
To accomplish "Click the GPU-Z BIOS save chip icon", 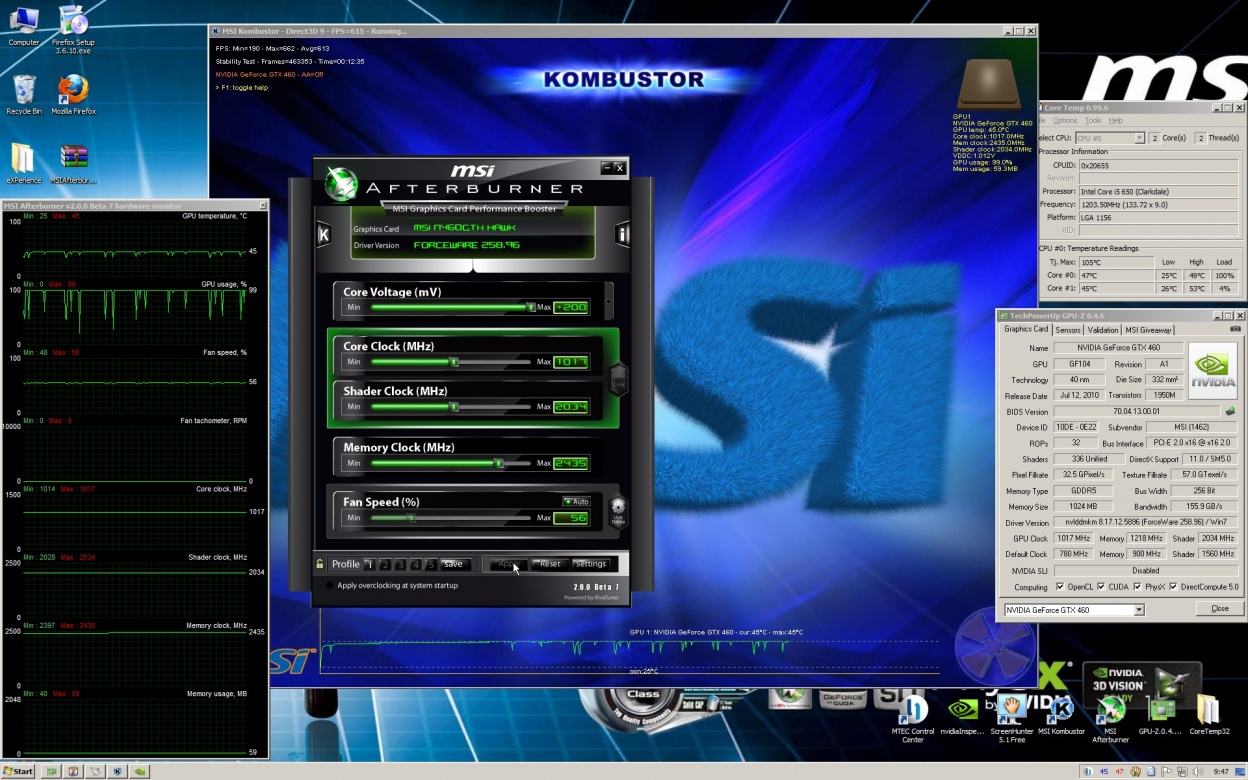I will click(x=1230, y=411).
